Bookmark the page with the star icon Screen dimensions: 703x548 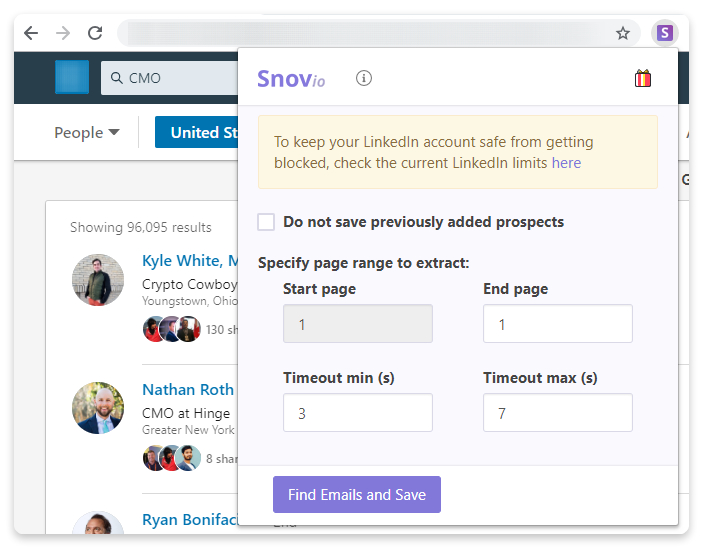click(x=623, y=33)
